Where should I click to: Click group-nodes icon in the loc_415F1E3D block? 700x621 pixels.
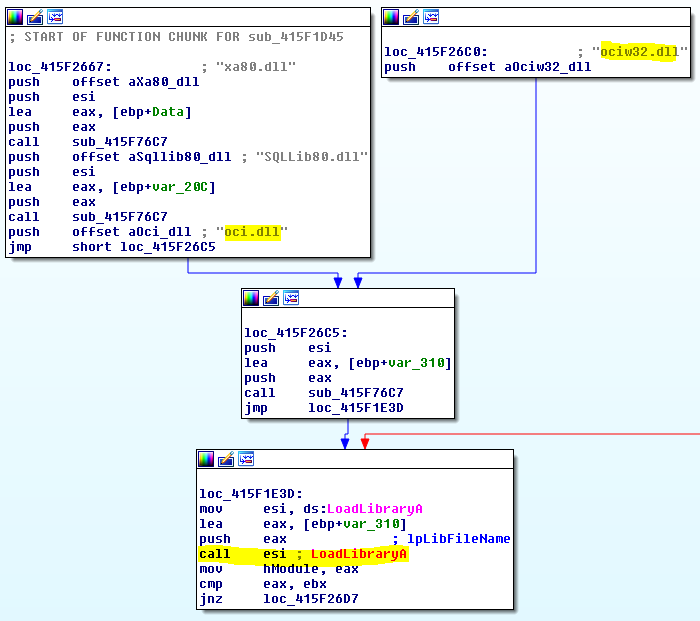click(x=246, y=458)
